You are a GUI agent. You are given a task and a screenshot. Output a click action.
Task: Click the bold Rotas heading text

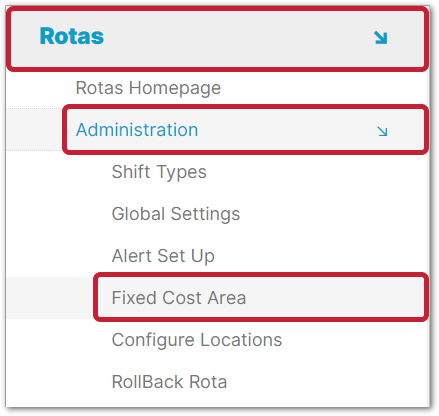pyautogui.click(x=72, y=36)
